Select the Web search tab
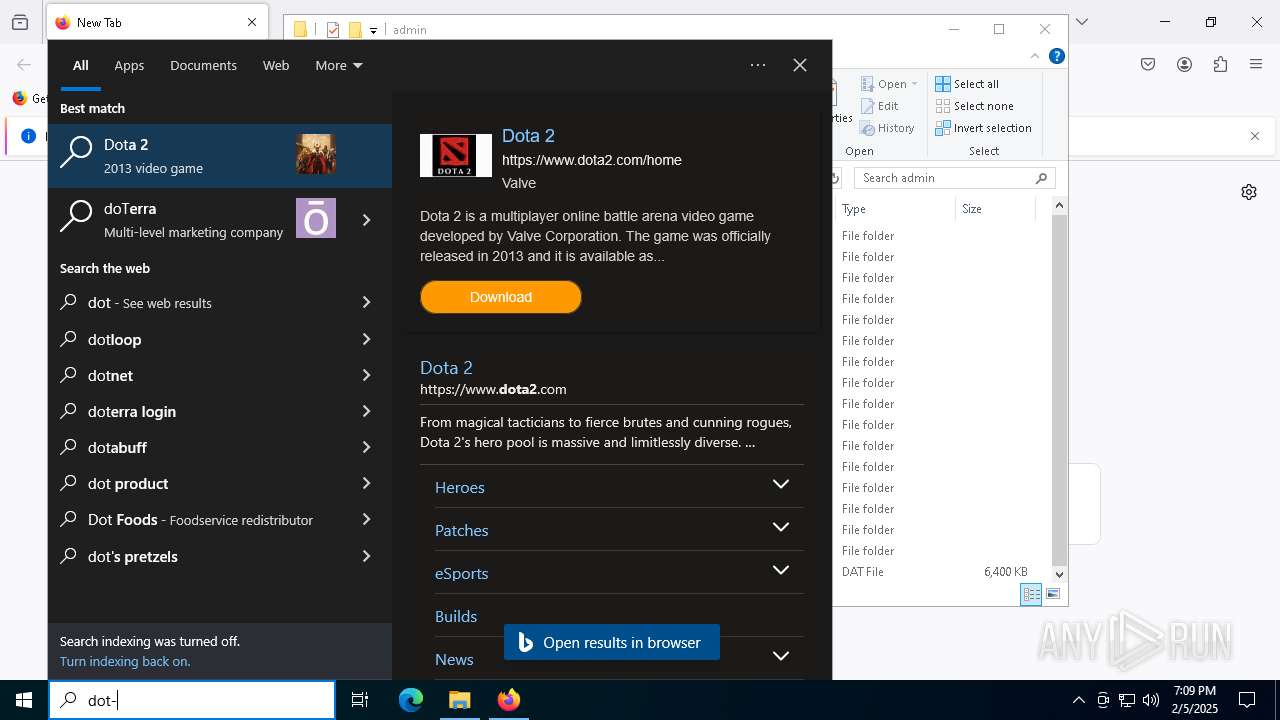The height and width of the screenshot is (720, 1280). pos(276,65)
